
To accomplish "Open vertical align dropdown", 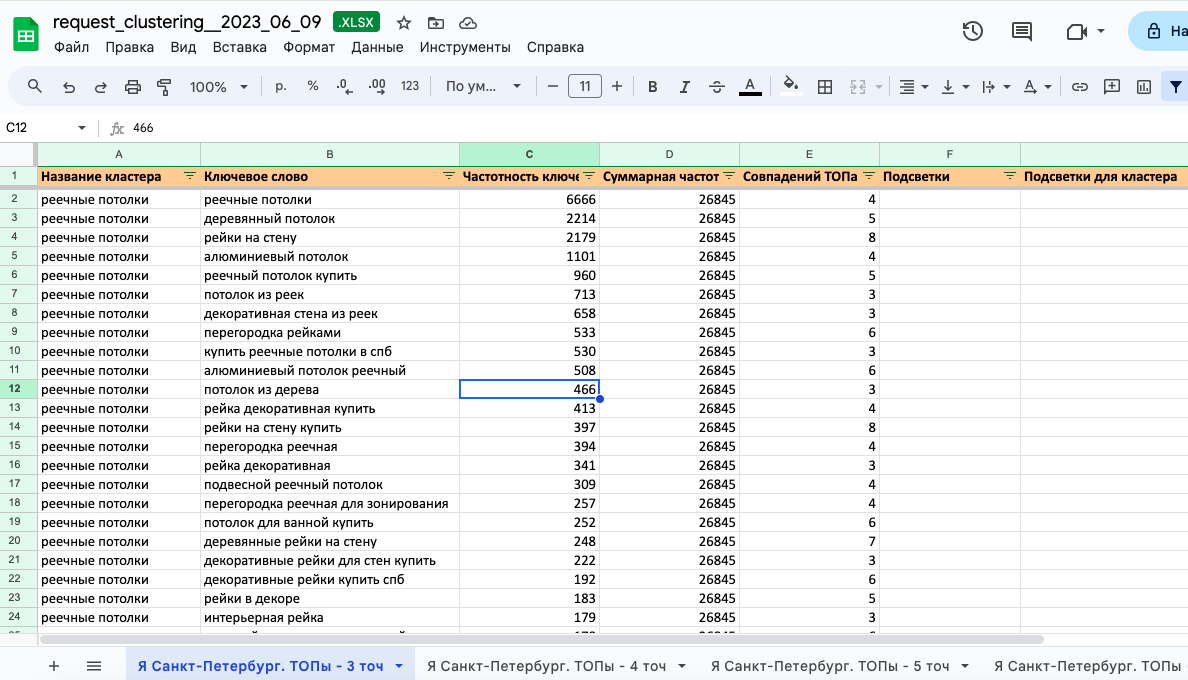I will tap(955, 87).
